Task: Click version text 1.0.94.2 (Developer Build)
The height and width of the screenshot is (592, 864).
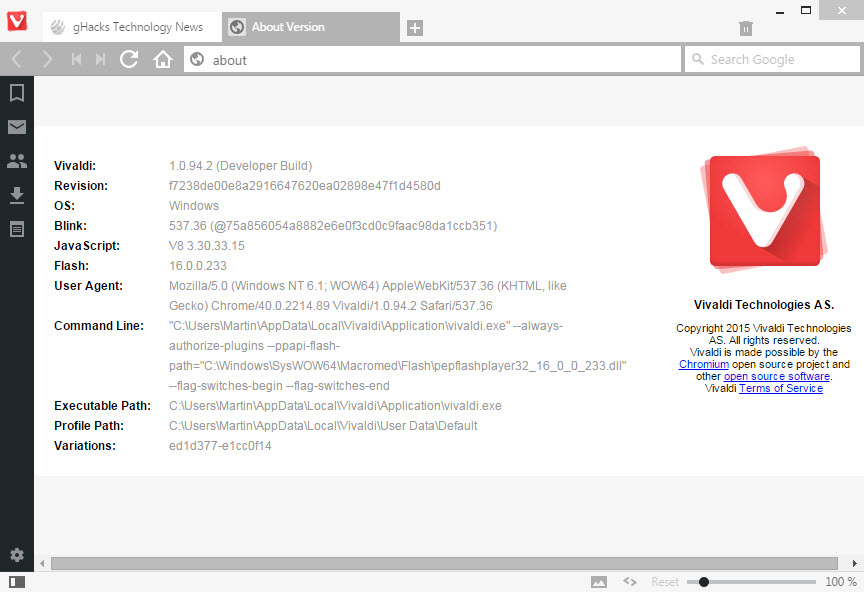Action: (240, 166)
